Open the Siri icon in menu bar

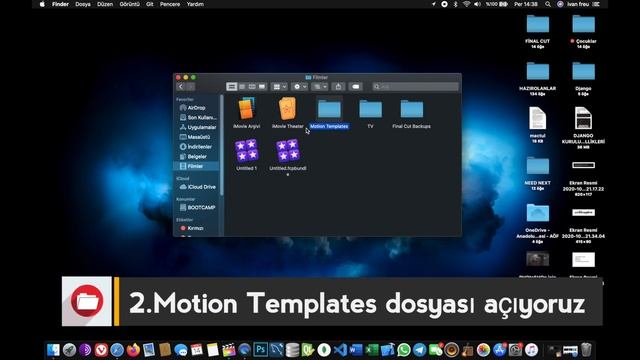[x=560, y=4]
